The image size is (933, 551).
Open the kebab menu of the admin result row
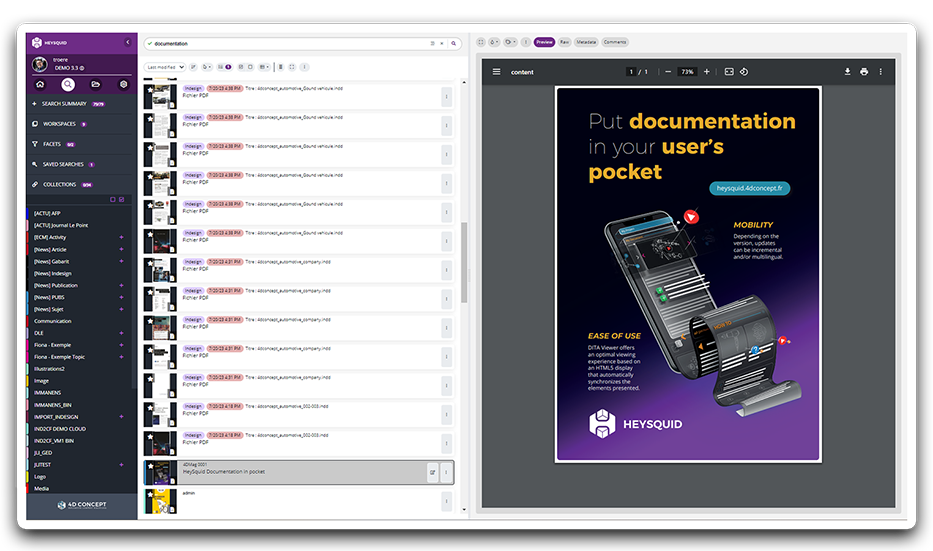tap(446, 501)
